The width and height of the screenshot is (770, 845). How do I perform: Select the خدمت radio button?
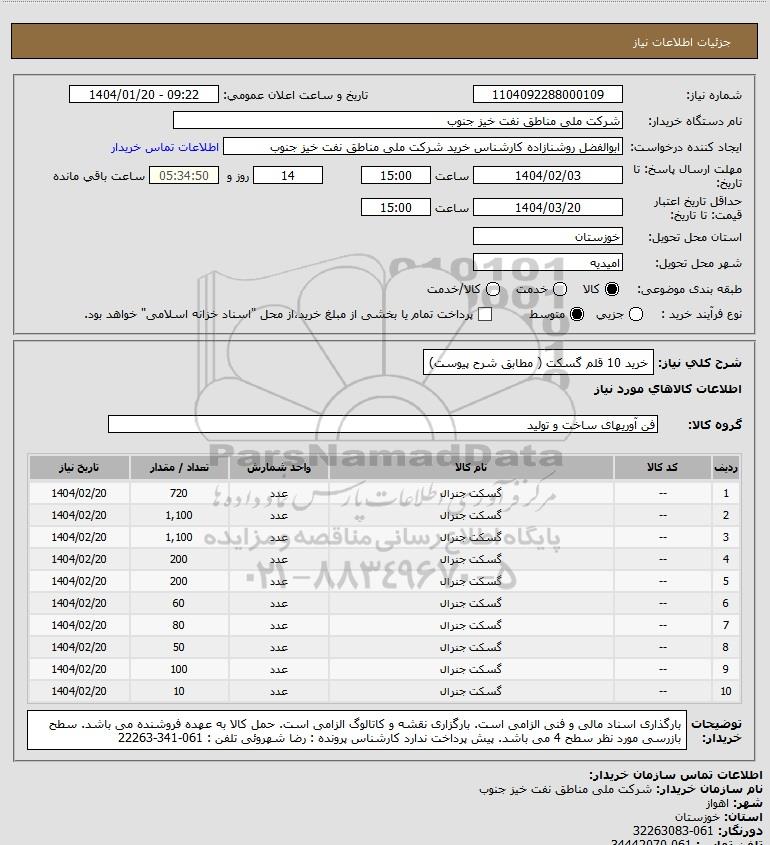[560, 289]
